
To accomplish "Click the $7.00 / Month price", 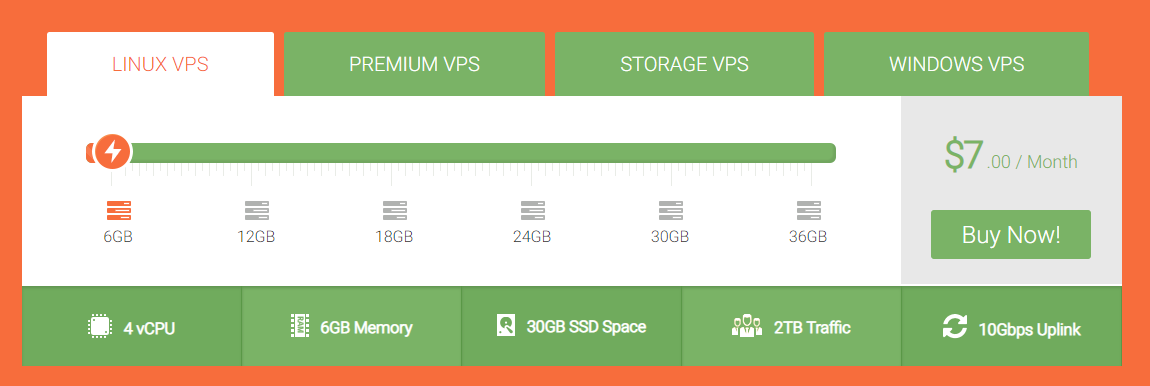I will [x=1011, y=156].
